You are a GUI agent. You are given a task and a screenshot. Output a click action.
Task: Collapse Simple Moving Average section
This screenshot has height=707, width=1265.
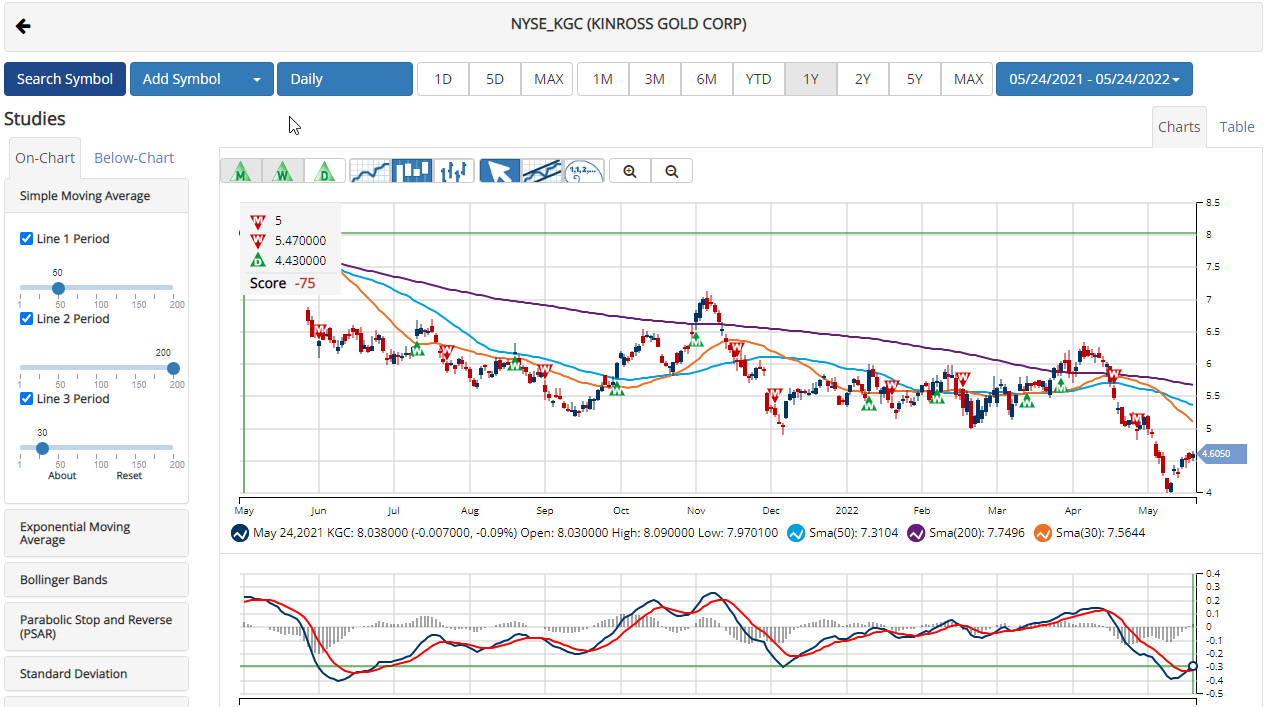coord(96,196)
